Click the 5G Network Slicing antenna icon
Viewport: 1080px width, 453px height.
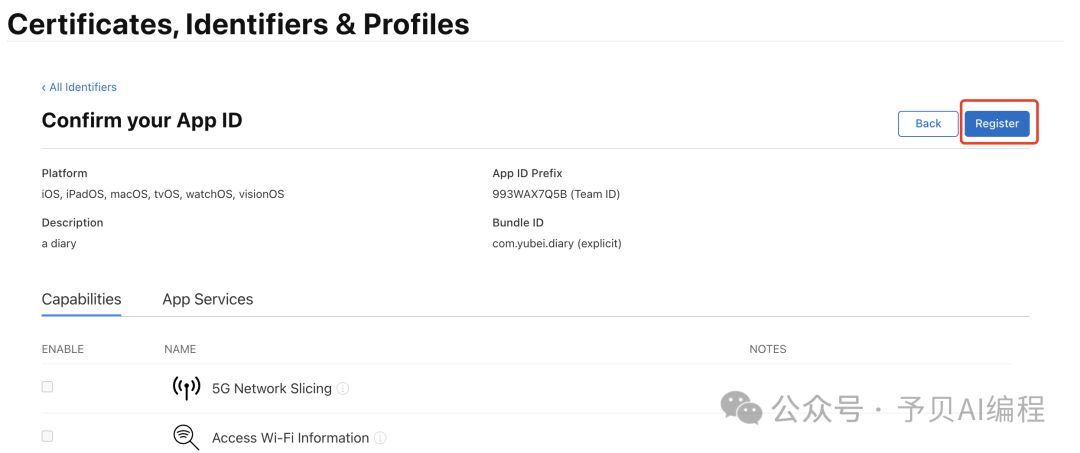186,388
